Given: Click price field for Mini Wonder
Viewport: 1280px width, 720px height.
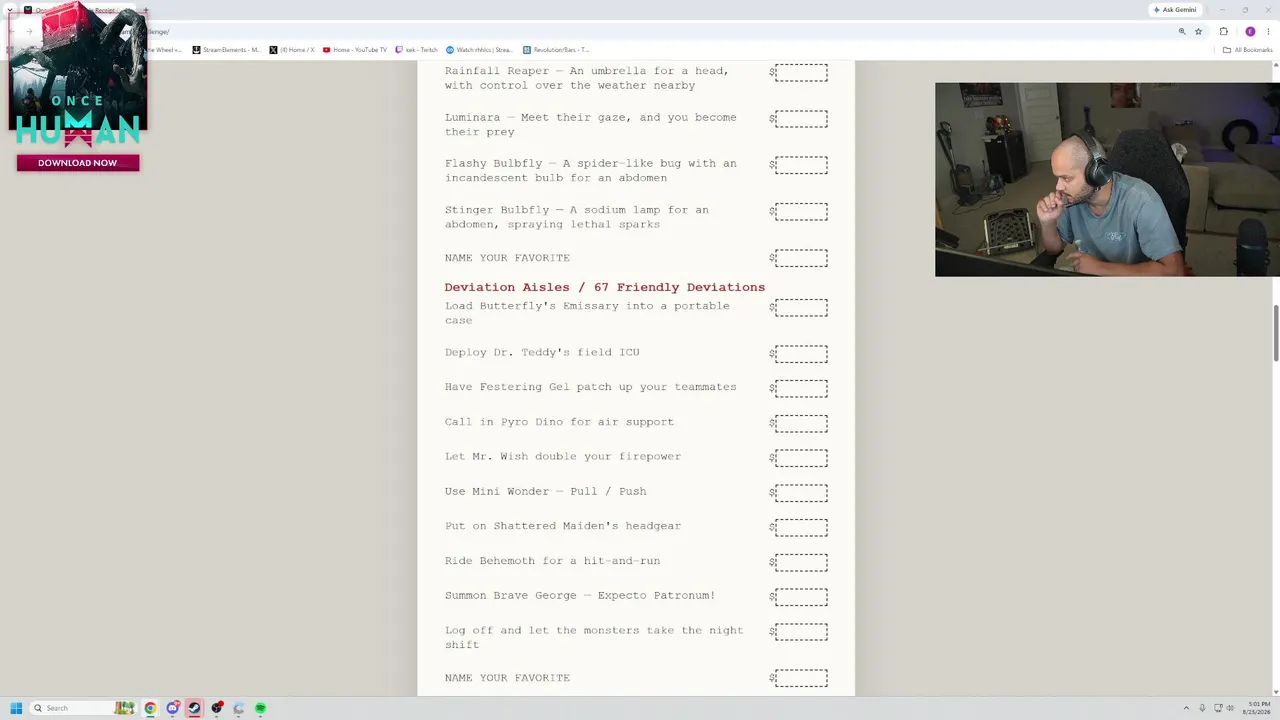Looking at the screenshot, I should (801, 493).
